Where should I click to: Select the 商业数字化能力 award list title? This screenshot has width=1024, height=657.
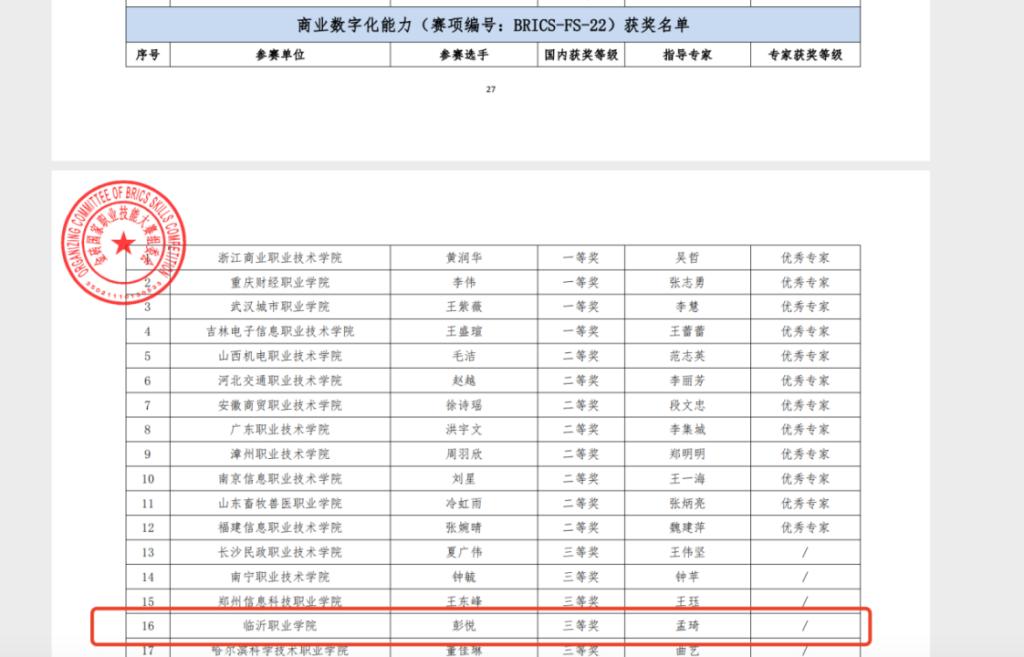coord(493,24)
